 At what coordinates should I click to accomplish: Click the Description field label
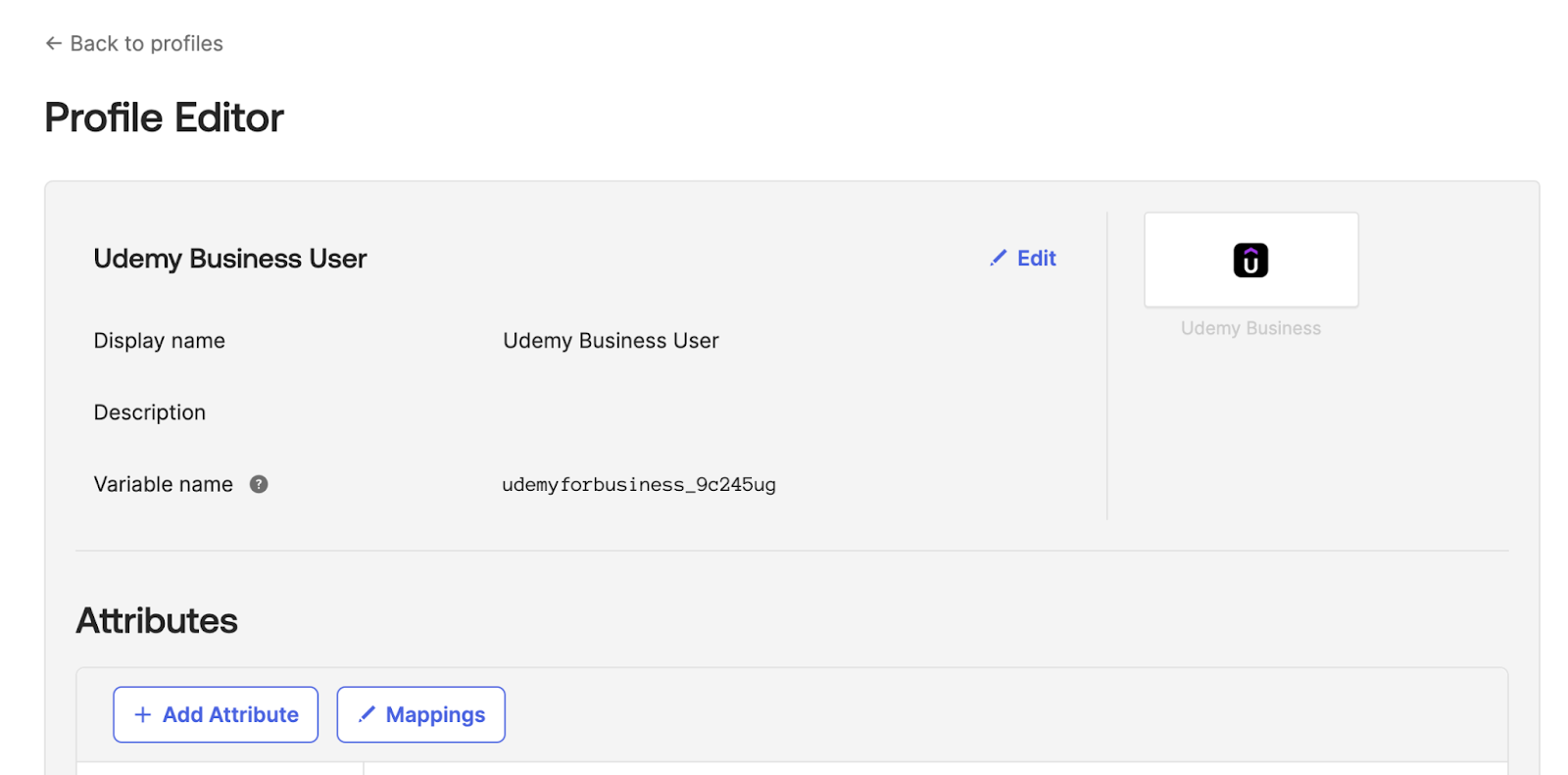(149, 412)
